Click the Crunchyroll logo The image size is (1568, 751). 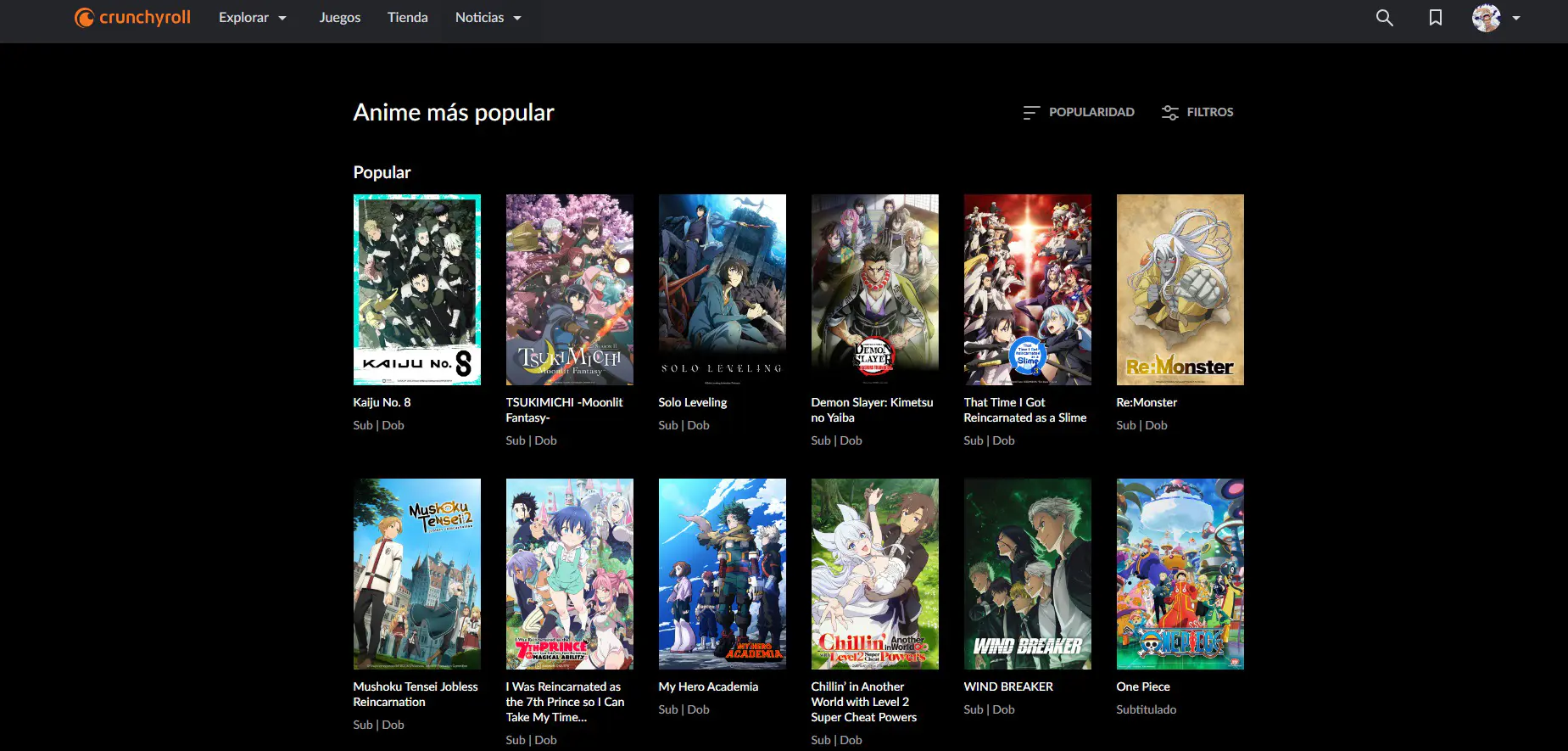coord(132,17)
